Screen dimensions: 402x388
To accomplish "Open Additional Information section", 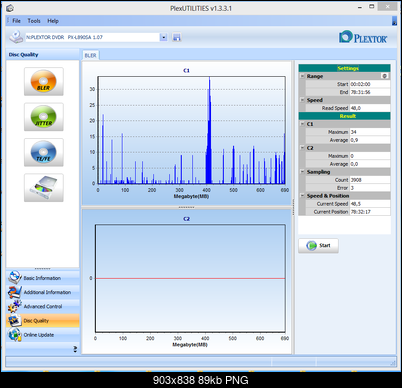I will [43, 292].
